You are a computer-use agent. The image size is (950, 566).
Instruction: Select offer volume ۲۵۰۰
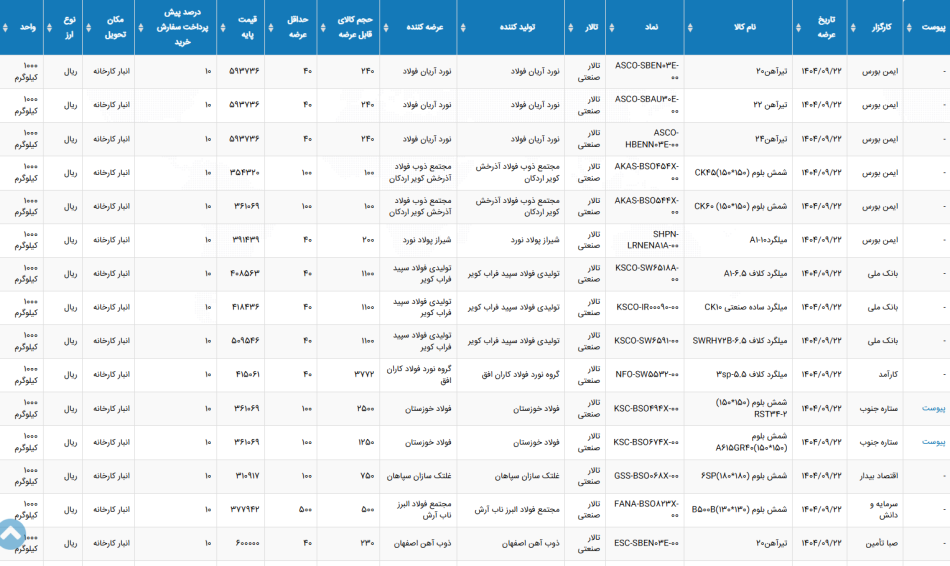click(x=366, y=408)
